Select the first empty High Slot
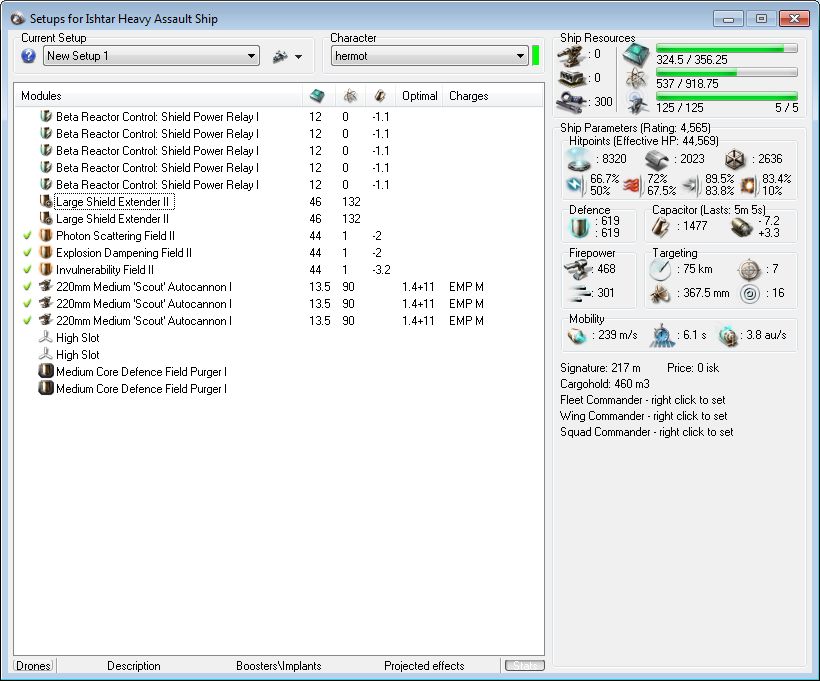 coord(279,338)
